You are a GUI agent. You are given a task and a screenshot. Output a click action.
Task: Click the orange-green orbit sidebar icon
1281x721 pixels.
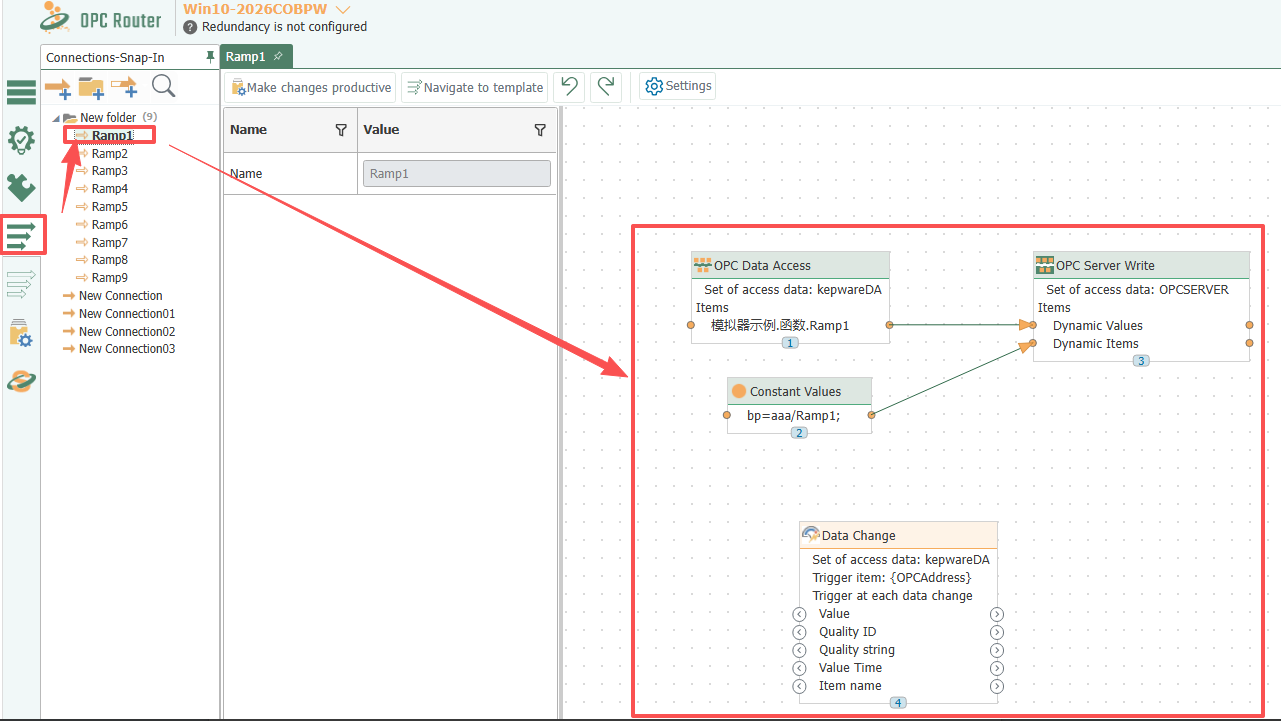[x=21, y=381]
